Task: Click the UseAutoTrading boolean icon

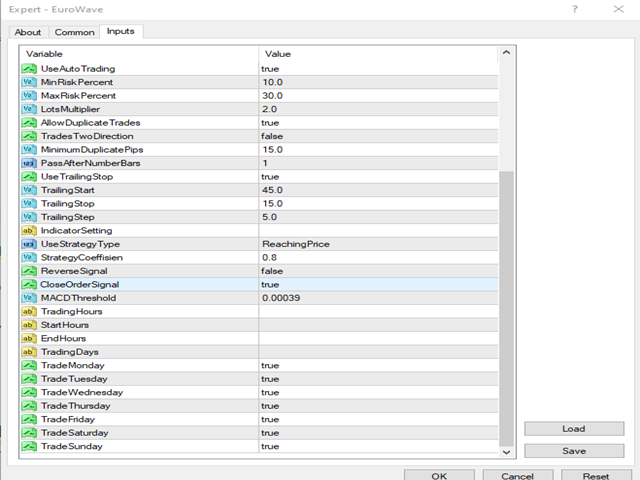Action: [x=29, y=69]
